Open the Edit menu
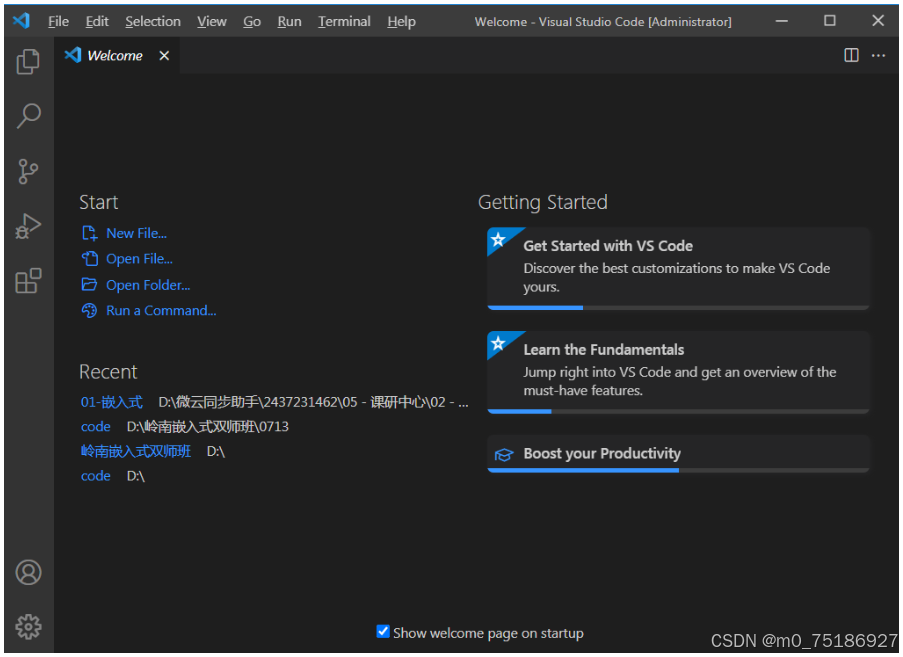 (x=97, y=21)
